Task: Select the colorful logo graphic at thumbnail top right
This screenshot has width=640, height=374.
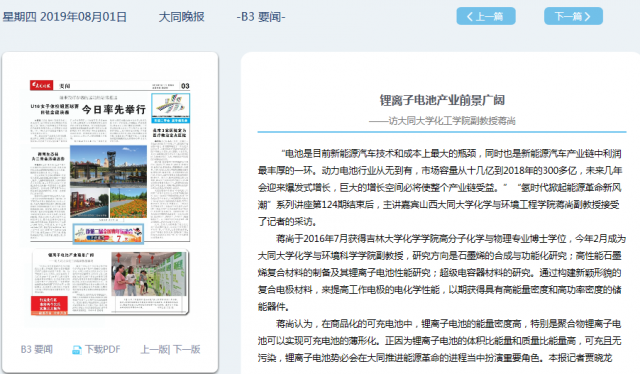Action: [171, 108]
